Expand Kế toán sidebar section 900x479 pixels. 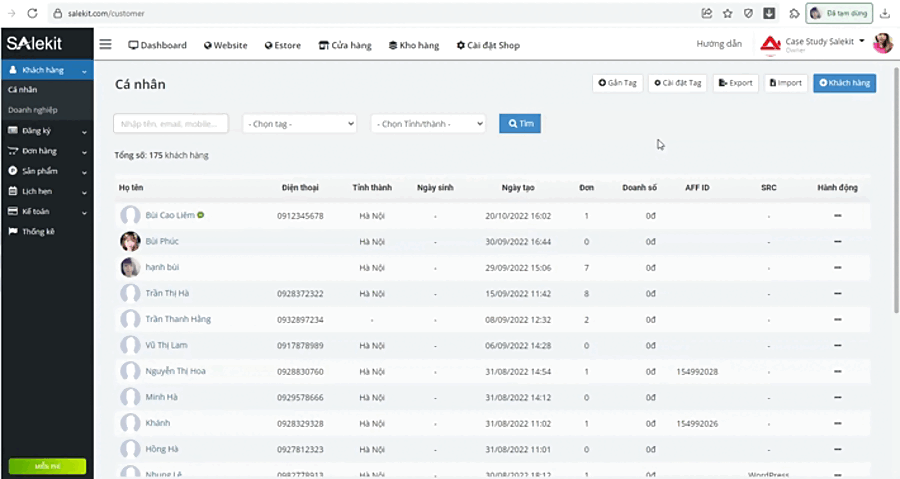[47, 211]
